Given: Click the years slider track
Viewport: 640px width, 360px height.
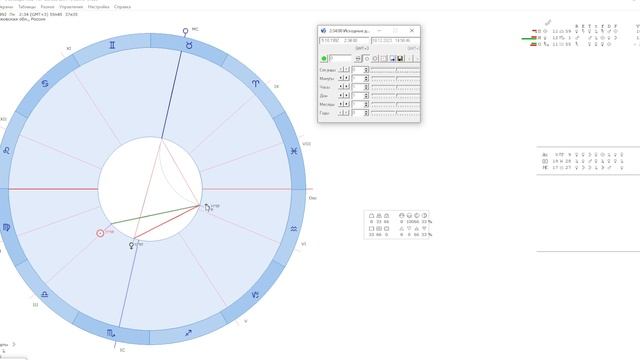Looking at the screenshot, I should 396,113.
